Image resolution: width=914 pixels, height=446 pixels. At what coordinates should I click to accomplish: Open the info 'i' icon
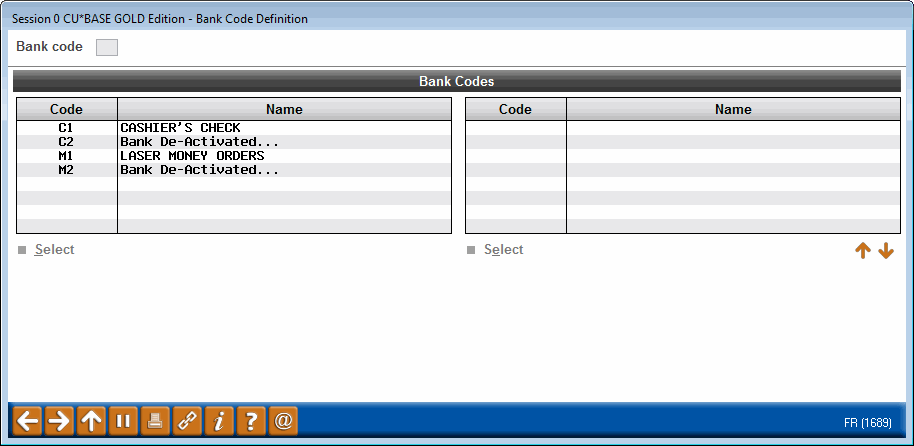click(219, 421)
